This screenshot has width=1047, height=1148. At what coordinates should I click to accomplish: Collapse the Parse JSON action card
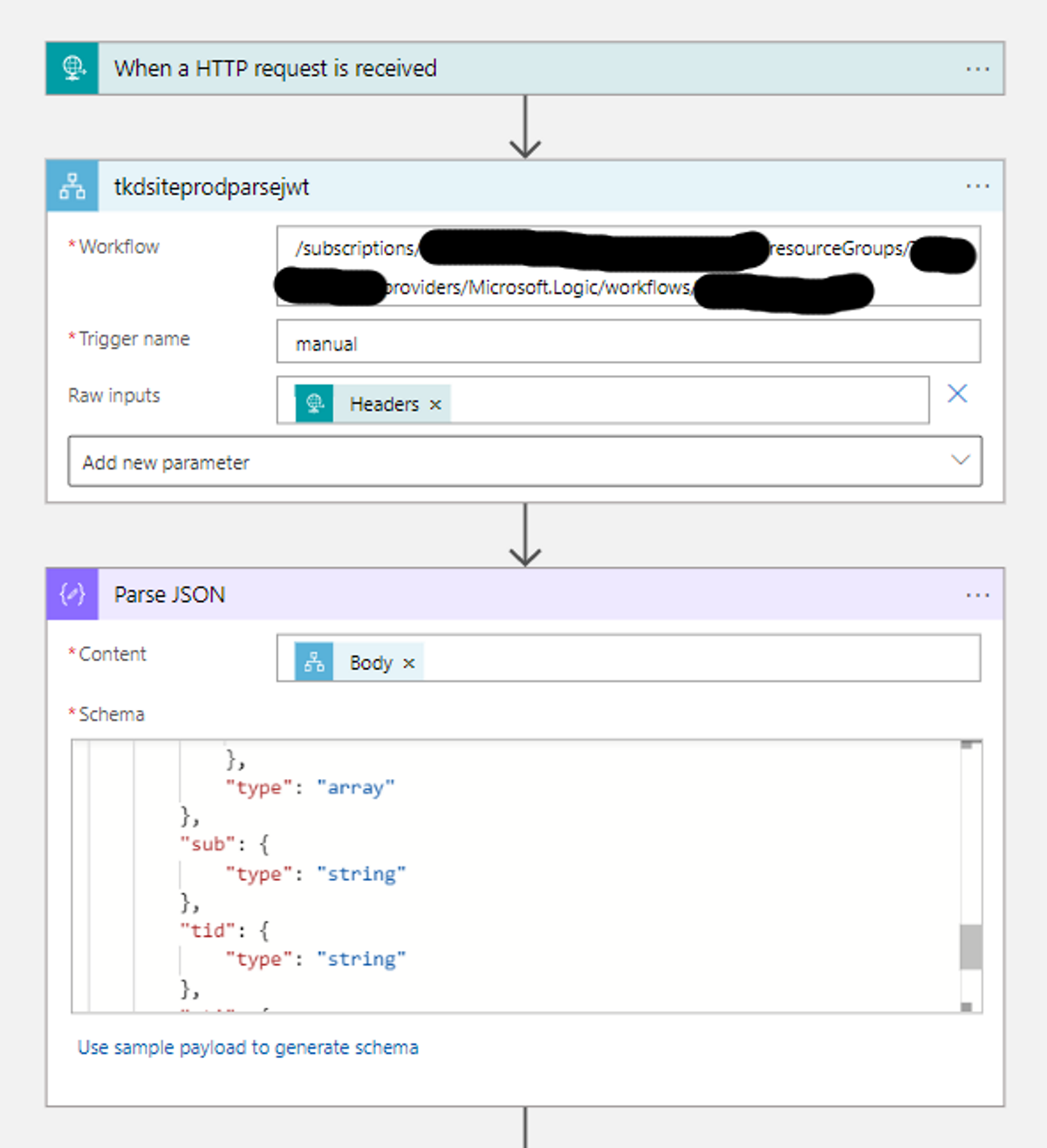click(523, 594)
